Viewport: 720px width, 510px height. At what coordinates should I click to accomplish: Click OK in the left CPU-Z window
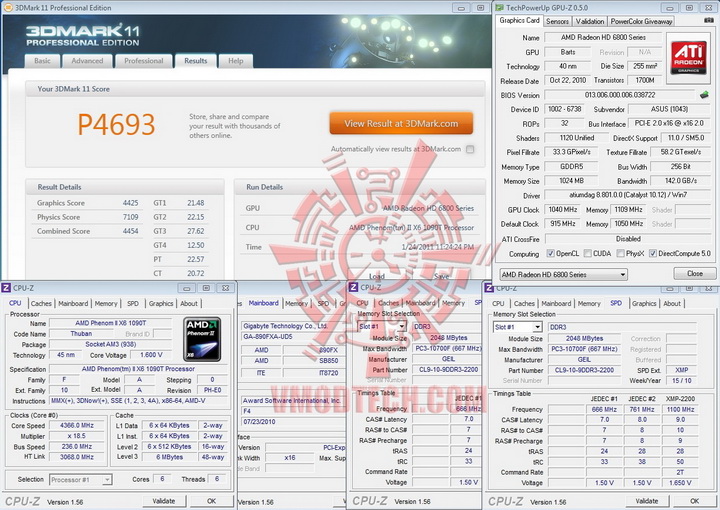[x=211, y=501]
